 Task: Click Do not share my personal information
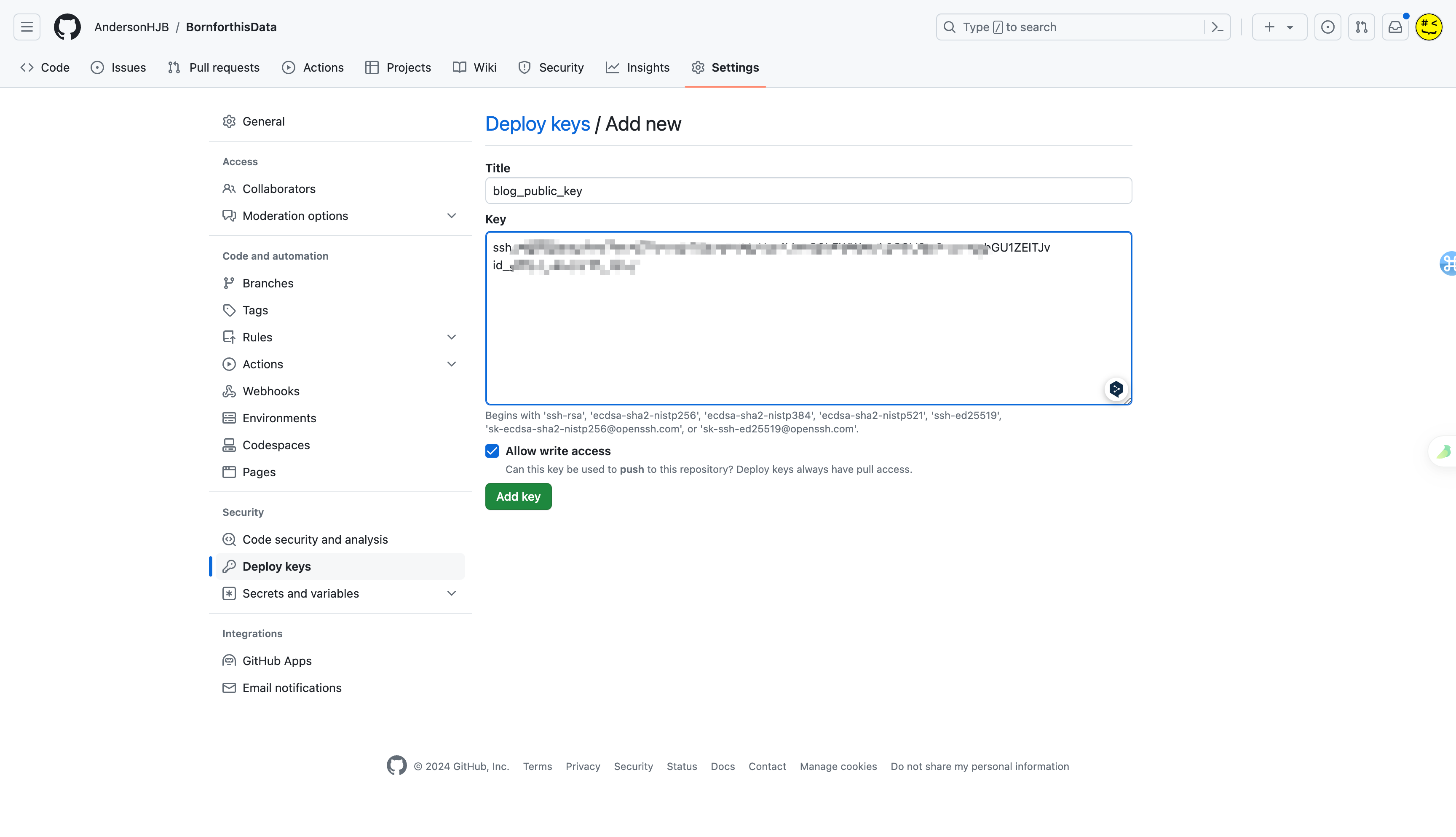tap(980, 766)
